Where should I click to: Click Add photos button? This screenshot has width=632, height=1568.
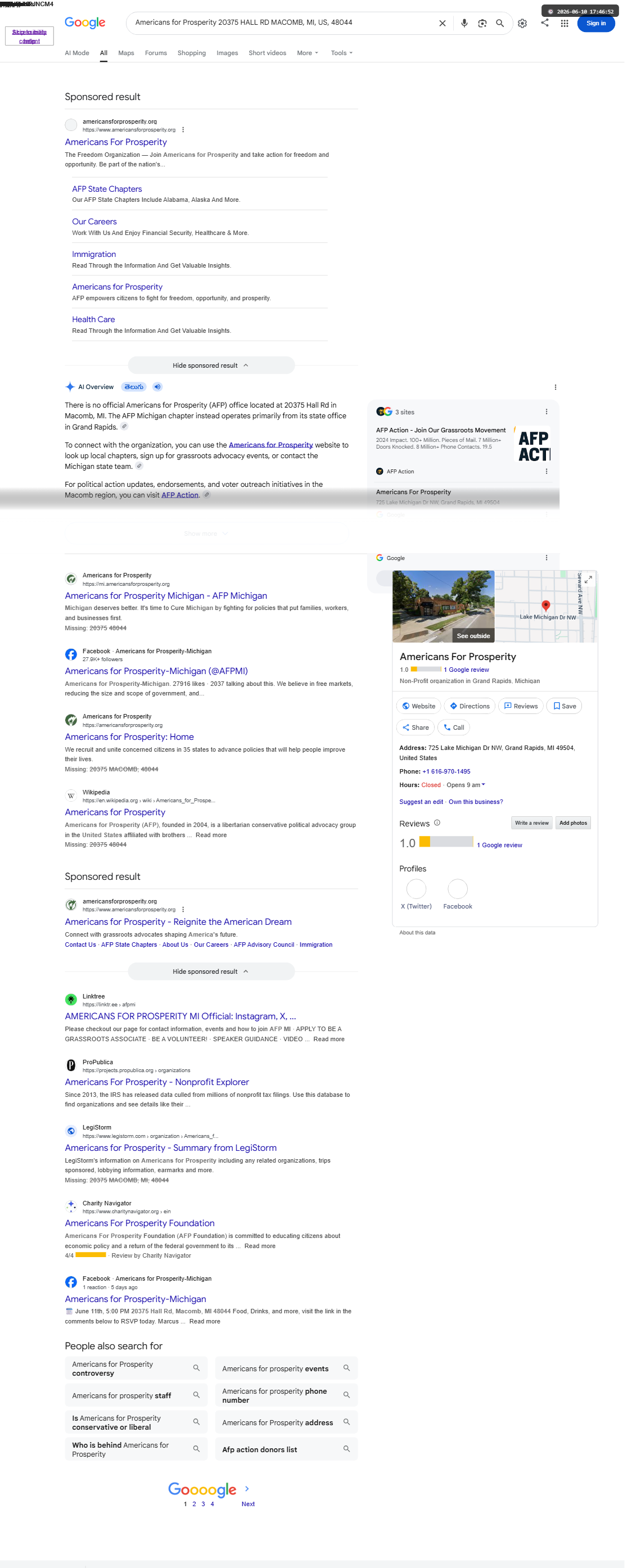tap(573, 823)
